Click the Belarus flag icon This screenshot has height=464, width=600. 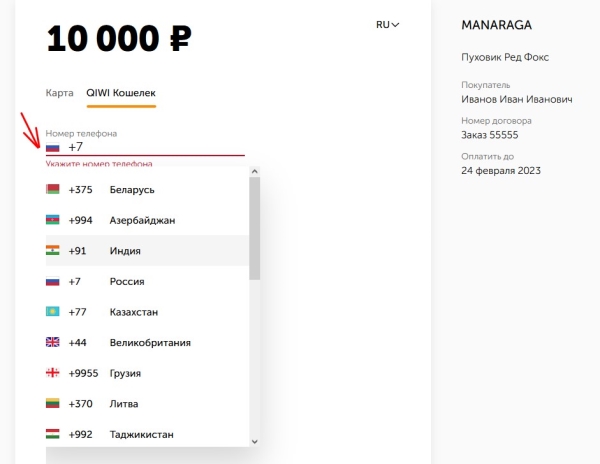pos(53,190)
